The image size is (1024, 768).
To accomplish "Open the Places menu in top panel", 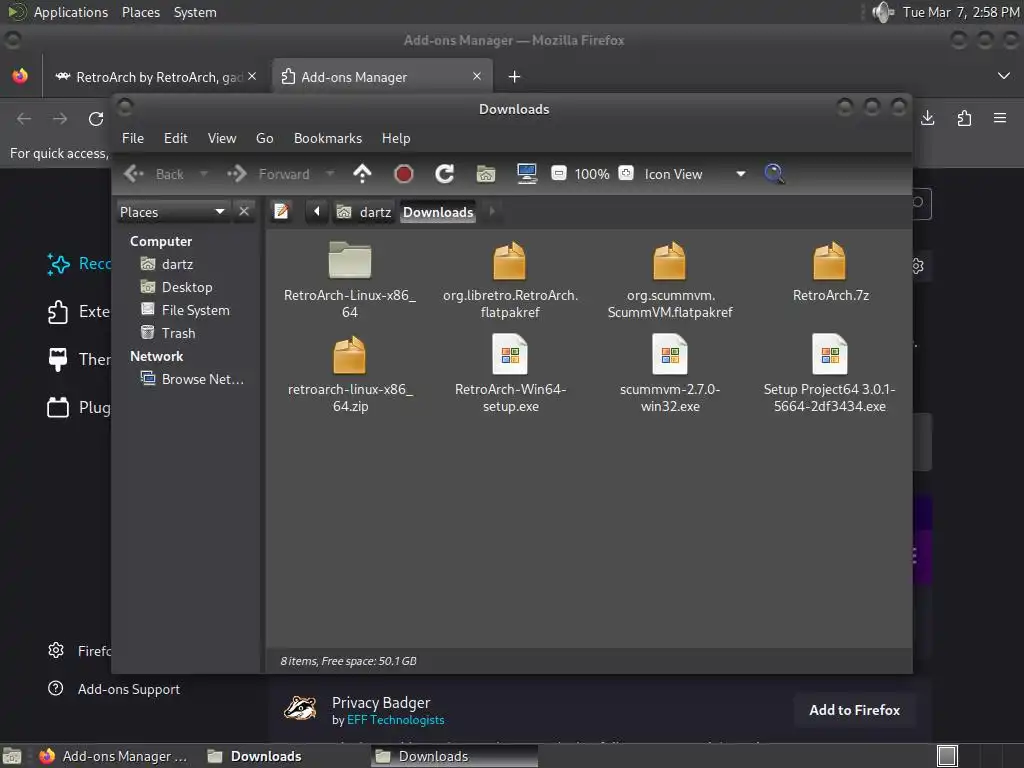I will 141,12.
